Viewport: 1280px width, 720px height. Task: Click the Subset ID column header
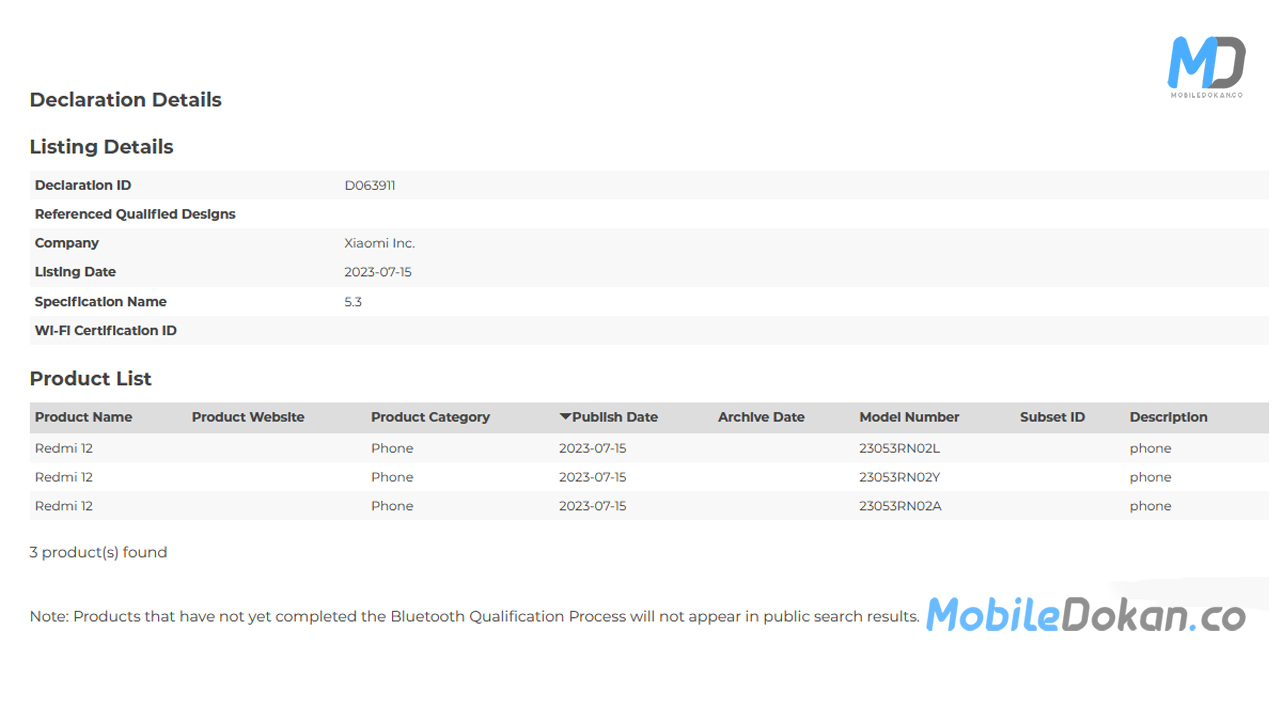point(1052,417)
